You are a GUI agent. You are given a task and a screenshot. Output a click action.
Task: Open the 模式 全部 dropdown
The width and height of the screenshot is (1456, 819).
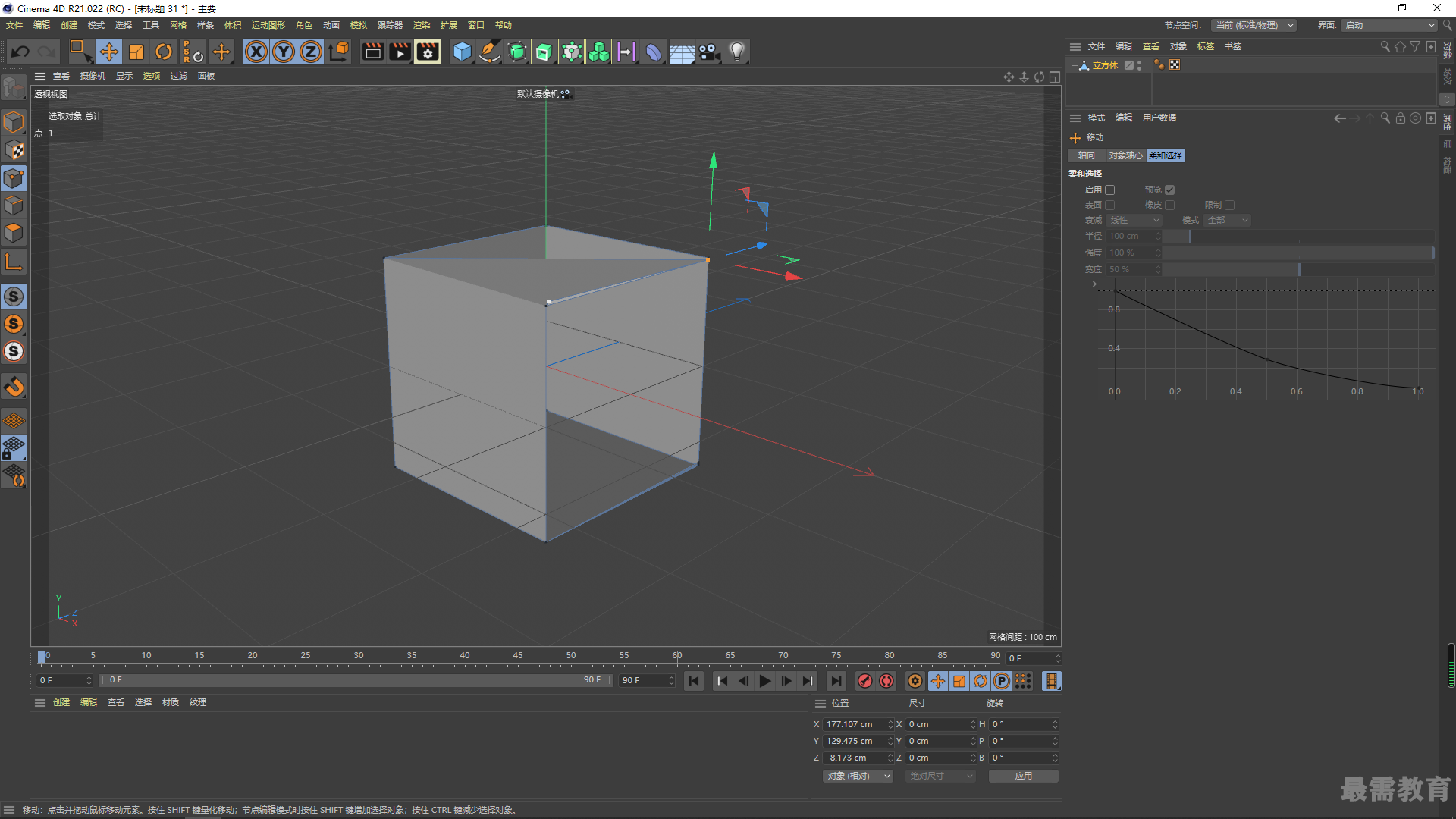coord(1227,220)
